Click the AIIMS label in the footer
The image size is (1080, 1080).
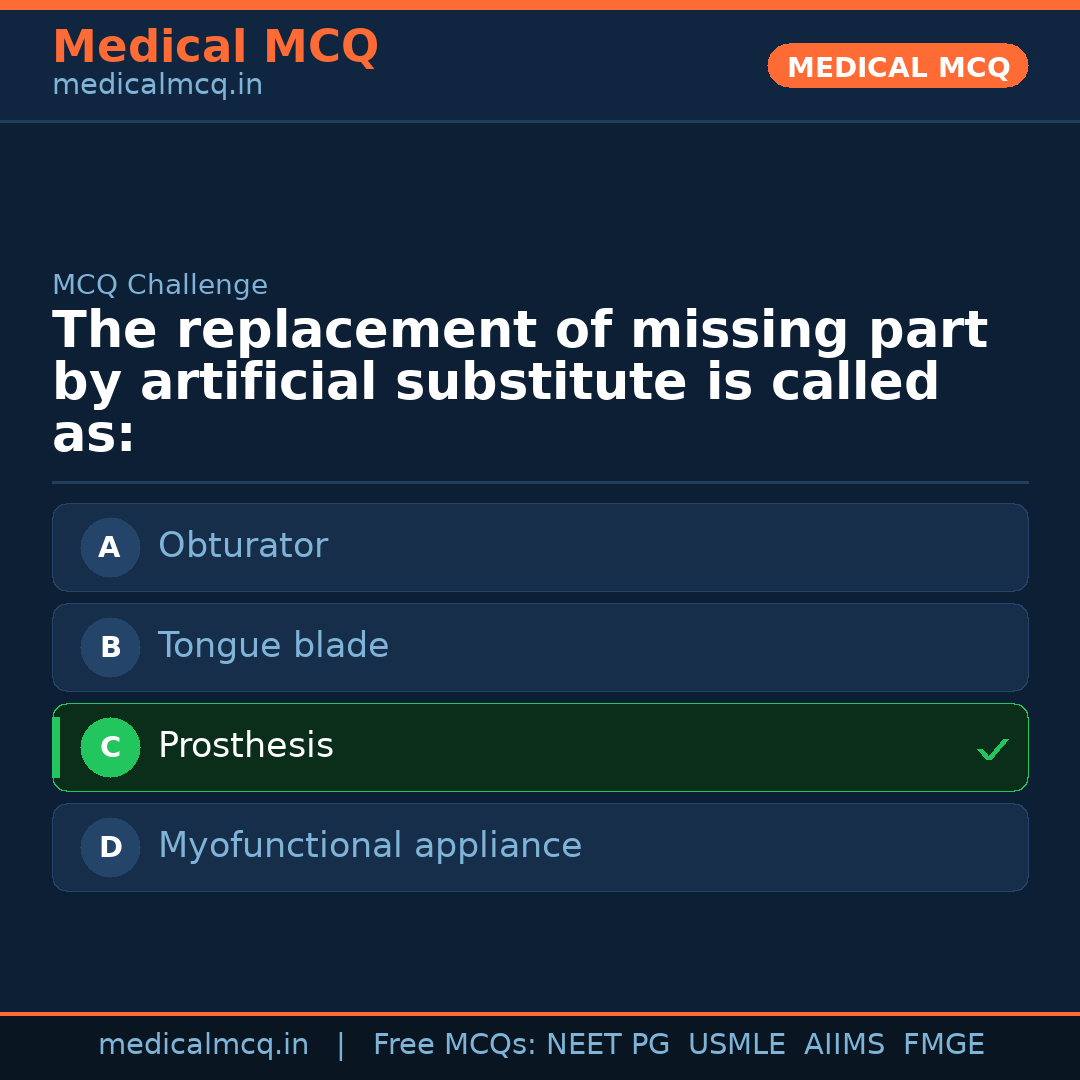tap(845, 1043)
